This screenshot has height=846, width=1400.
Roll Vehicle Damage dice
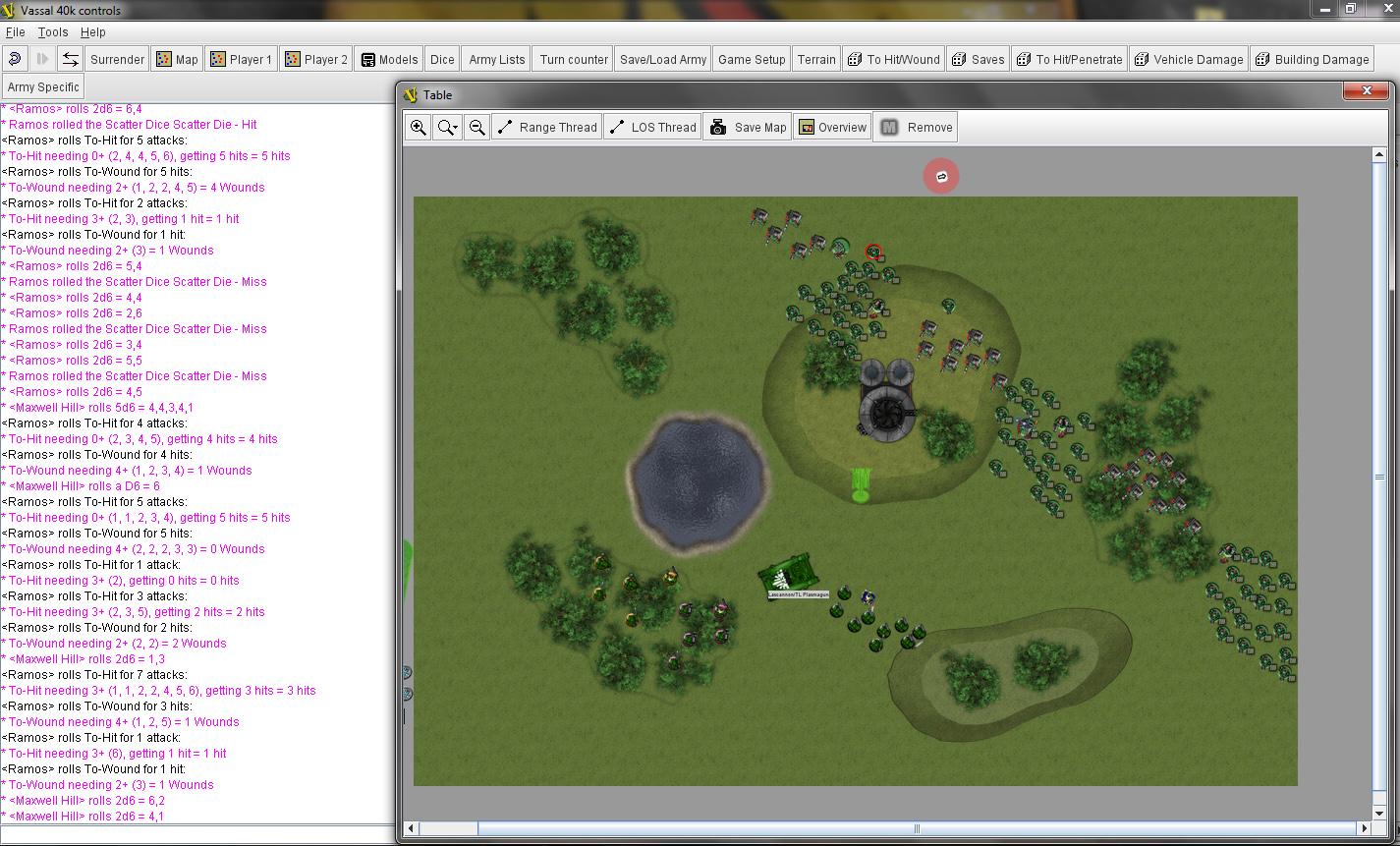[x=1188, y=59]
